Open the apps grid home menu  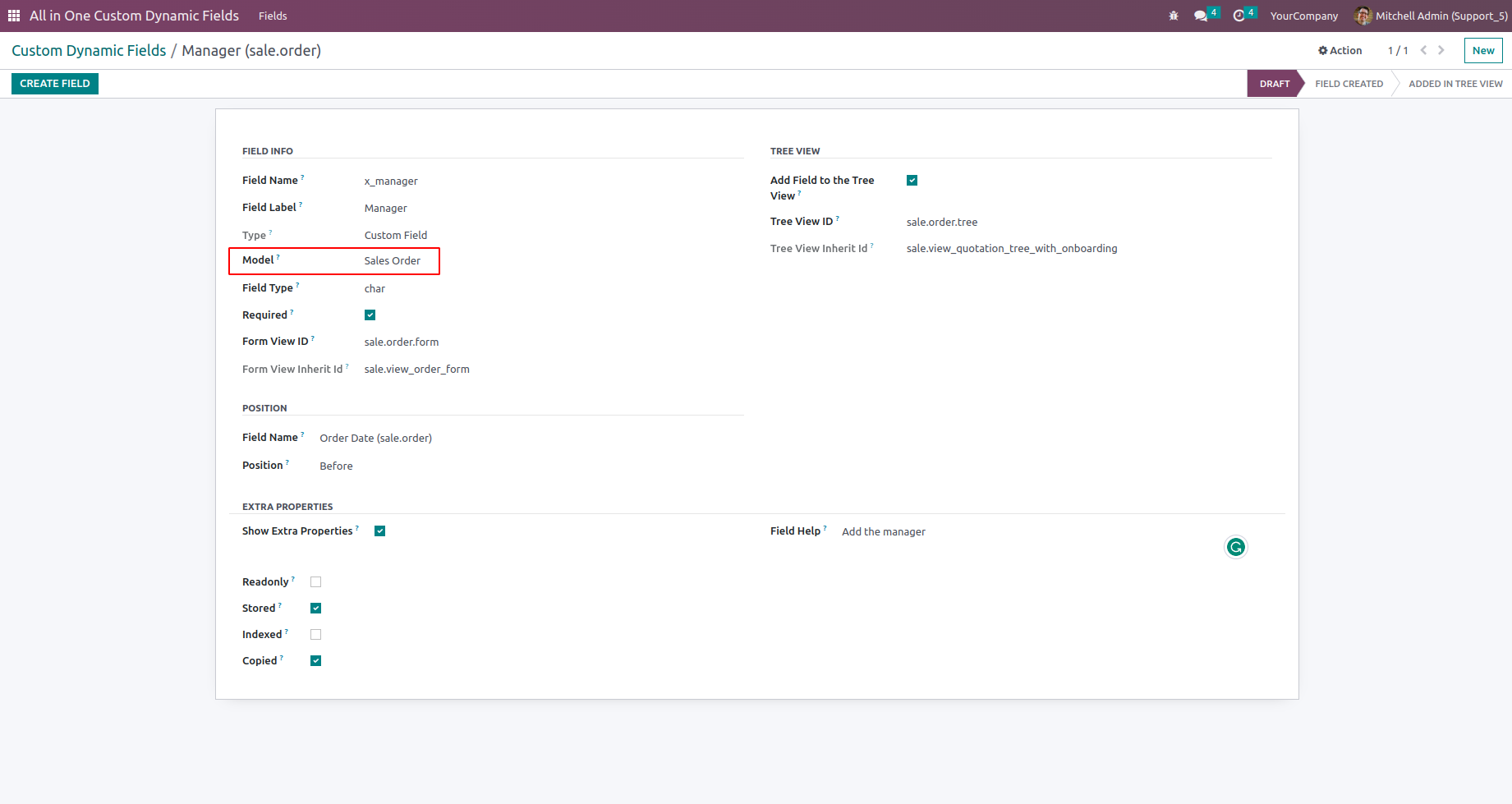coord(14,16)
